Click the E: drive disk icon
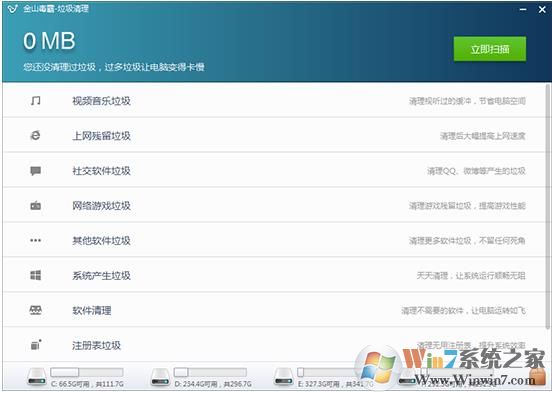This screenshot has width=552, height=394. point(284,377)
